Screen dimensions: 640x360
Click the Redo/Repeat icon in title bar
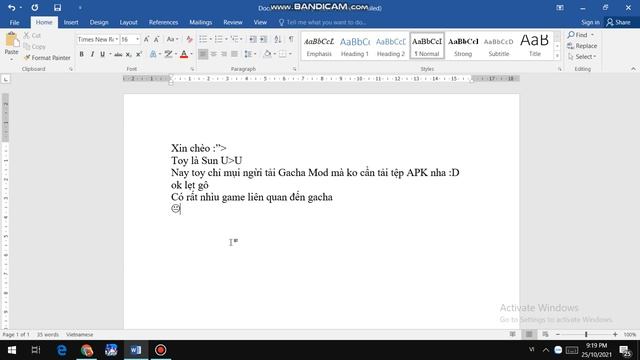(35, 7)
